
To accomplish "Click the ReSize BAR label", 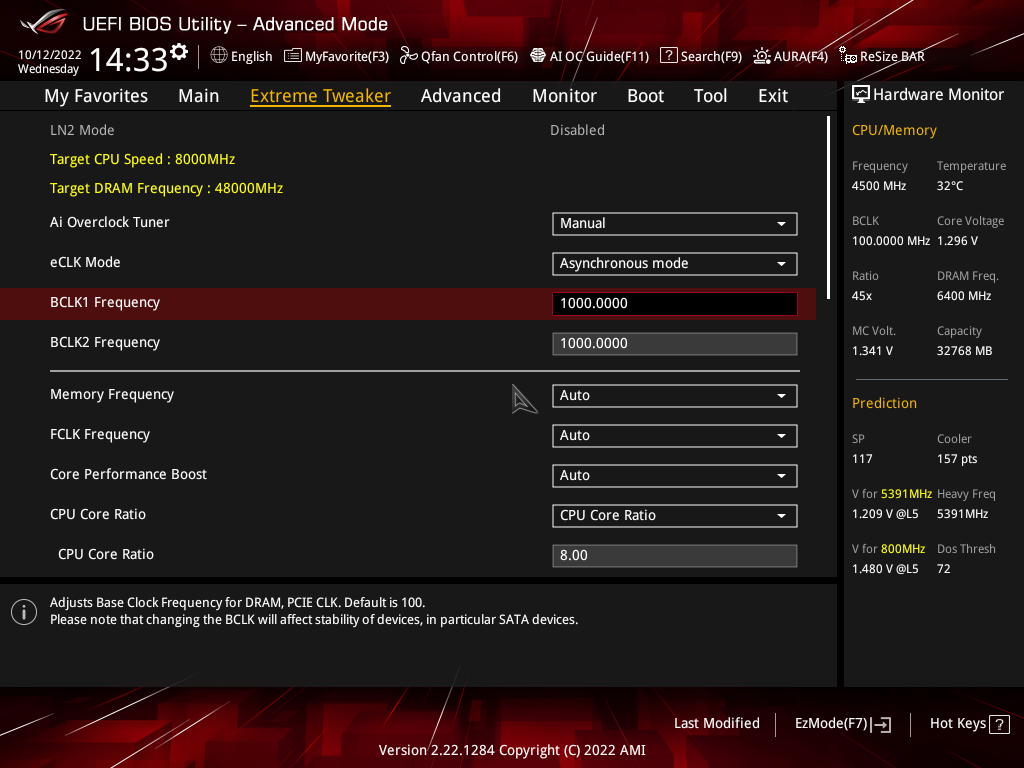I will 892,56.
